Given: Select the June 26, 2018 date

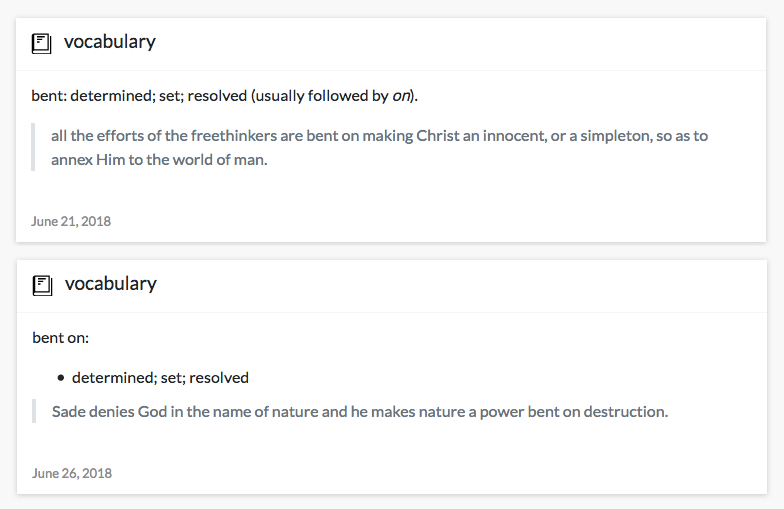Looking at the screenshot, I should click(x=72, y=473).
